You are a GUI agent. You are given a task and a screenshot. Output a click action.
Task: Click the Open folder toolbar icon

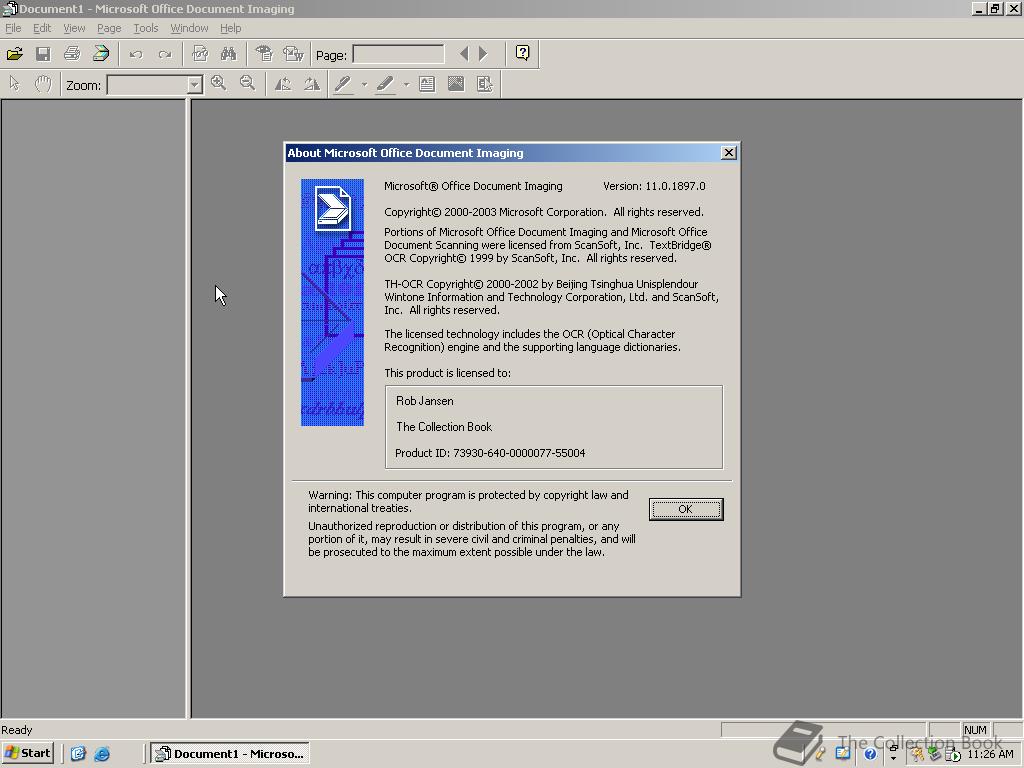(x=14, y=54)
